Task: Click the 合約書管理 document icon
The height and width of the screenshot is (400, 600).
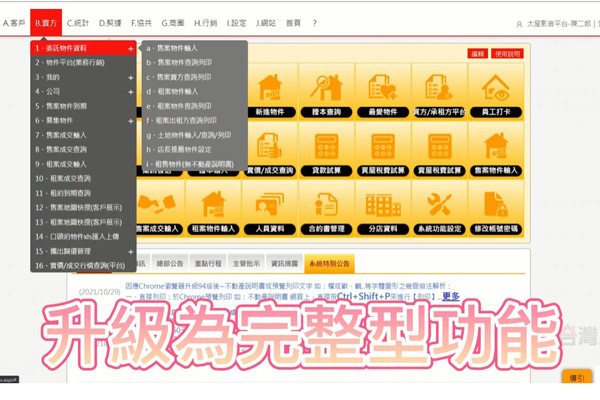Action: tap(327, 205)
